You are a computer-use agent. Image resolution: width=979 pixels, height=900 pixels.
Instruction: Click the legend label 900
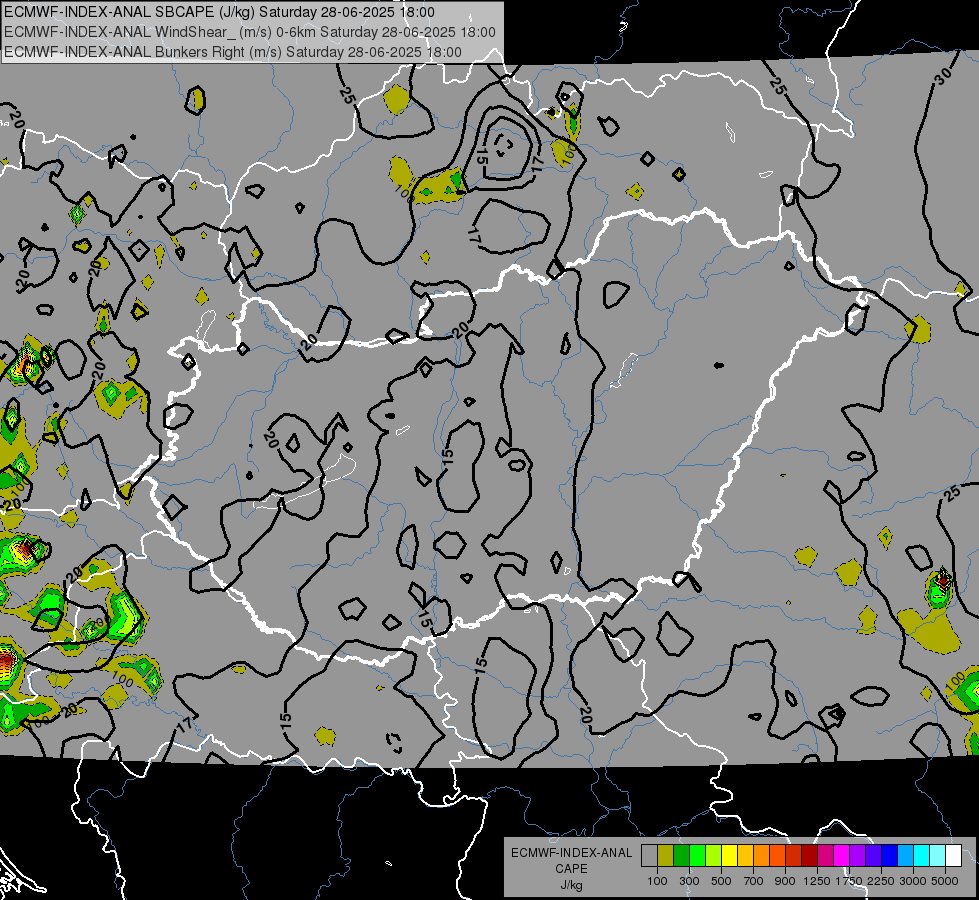(x=785, y=881)
